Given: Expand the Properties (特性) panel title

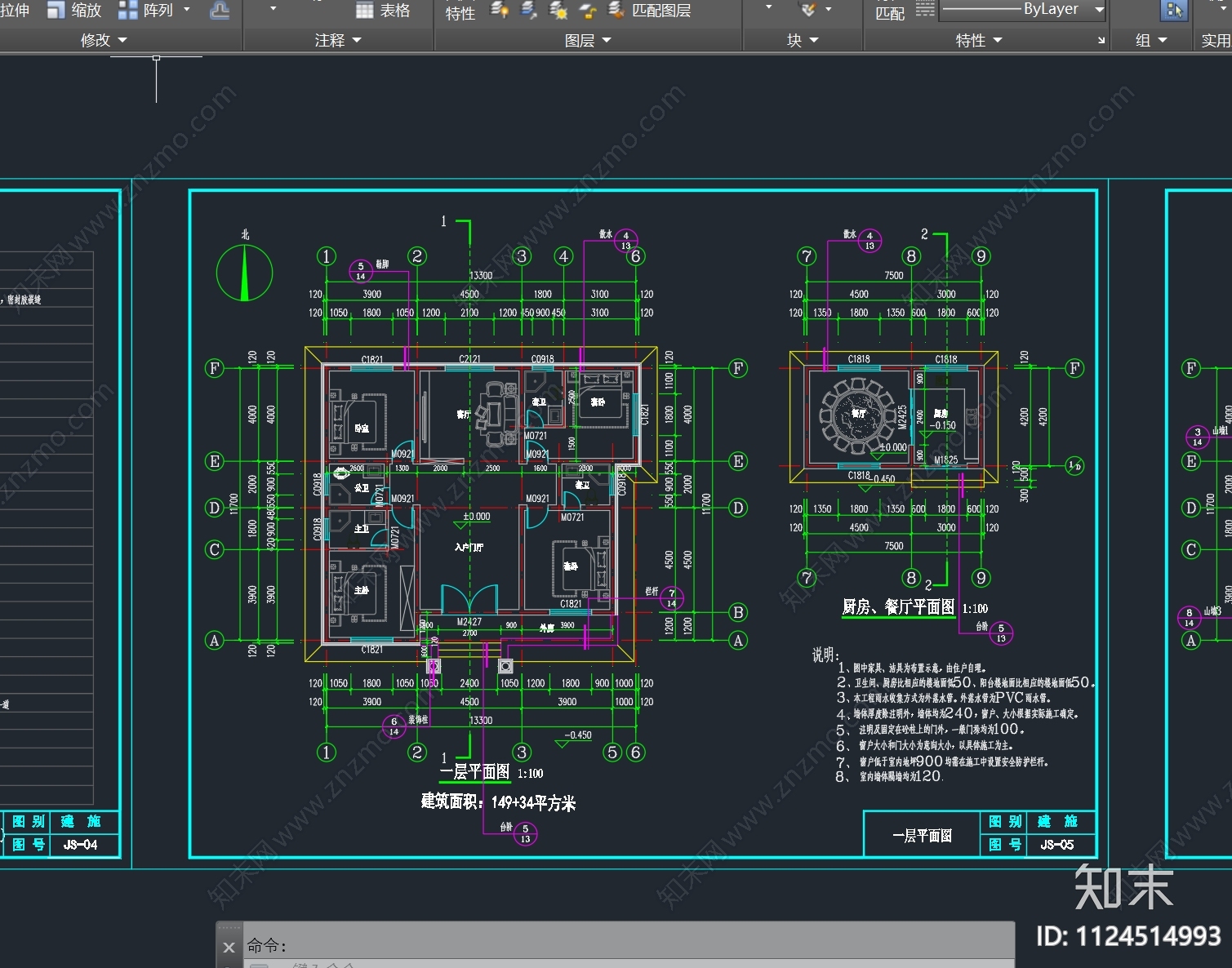Looking at the screenshot, I should 979,40.
